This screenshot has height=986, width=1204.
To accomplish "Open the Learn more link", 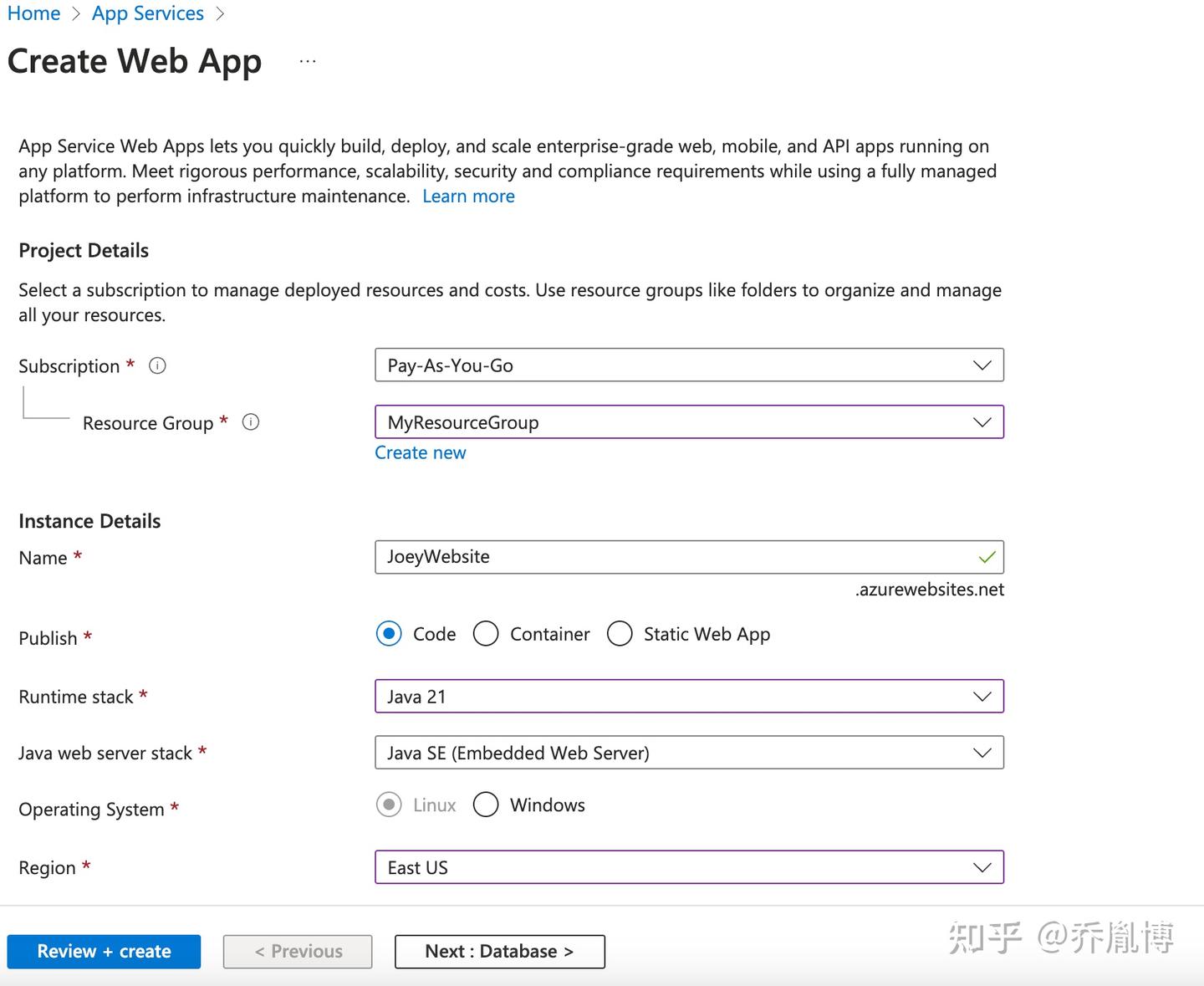I will pos(468,196).
